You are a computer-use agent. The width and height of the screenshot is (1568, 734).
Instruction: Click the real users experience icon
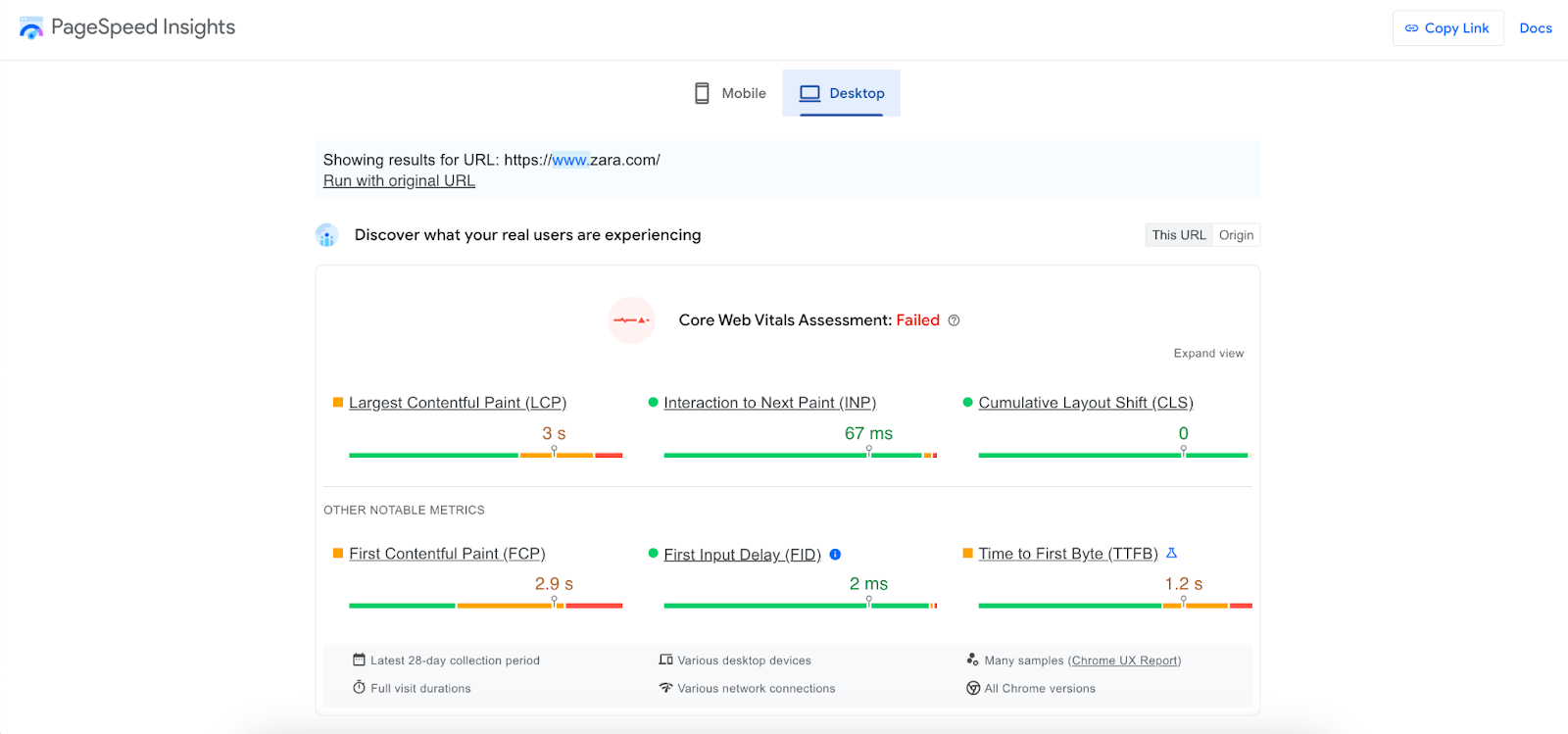(x=326, y=235)
